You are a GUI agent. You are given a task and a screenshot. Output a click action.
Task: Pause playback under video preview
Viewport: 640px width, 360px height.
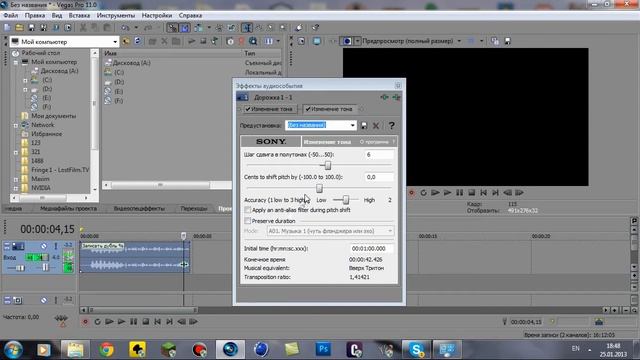point(460,193)
